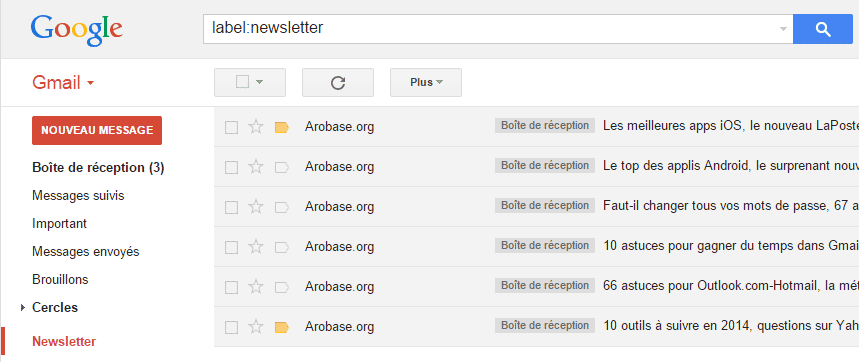Refresh the message list
The height and width of the screenshot is (362, 859).
338,82
